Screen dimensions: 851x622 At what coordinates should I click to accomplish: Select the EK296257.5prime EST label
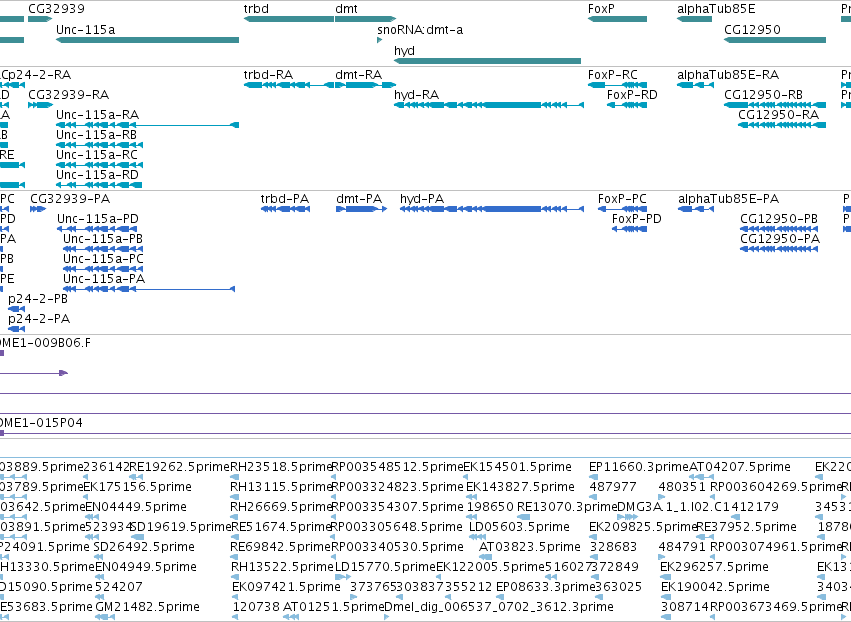[714, 567]
